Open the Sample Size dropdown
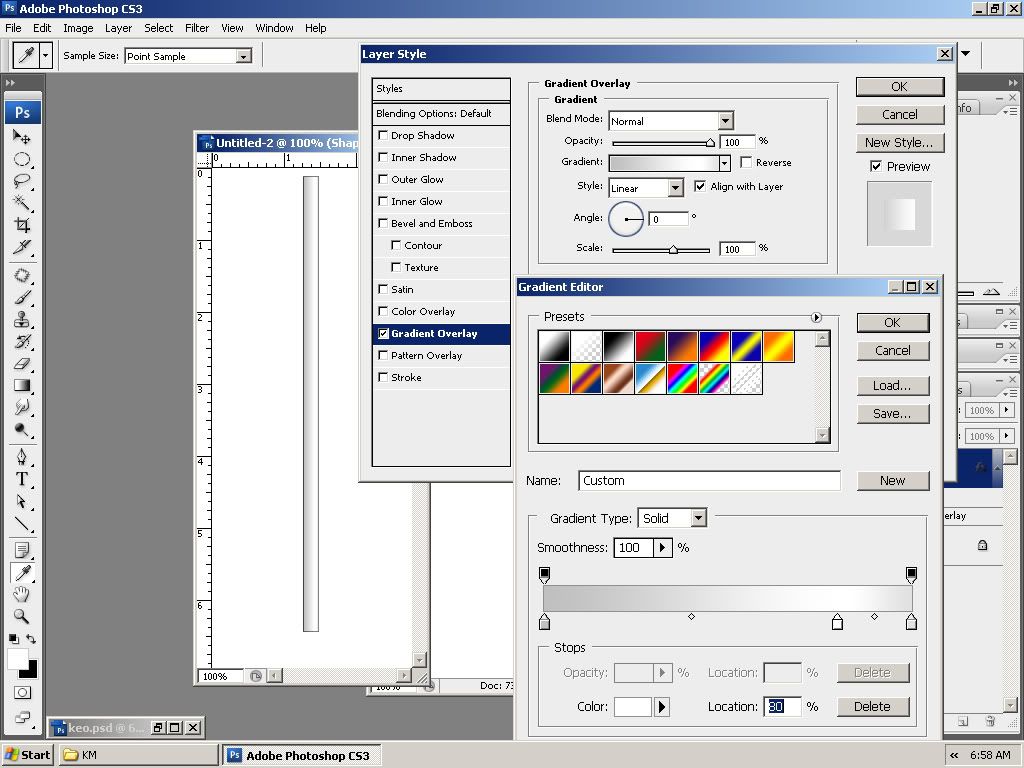Image resolution: width=1024 pixels, height=768 pixels. point(244,56)
